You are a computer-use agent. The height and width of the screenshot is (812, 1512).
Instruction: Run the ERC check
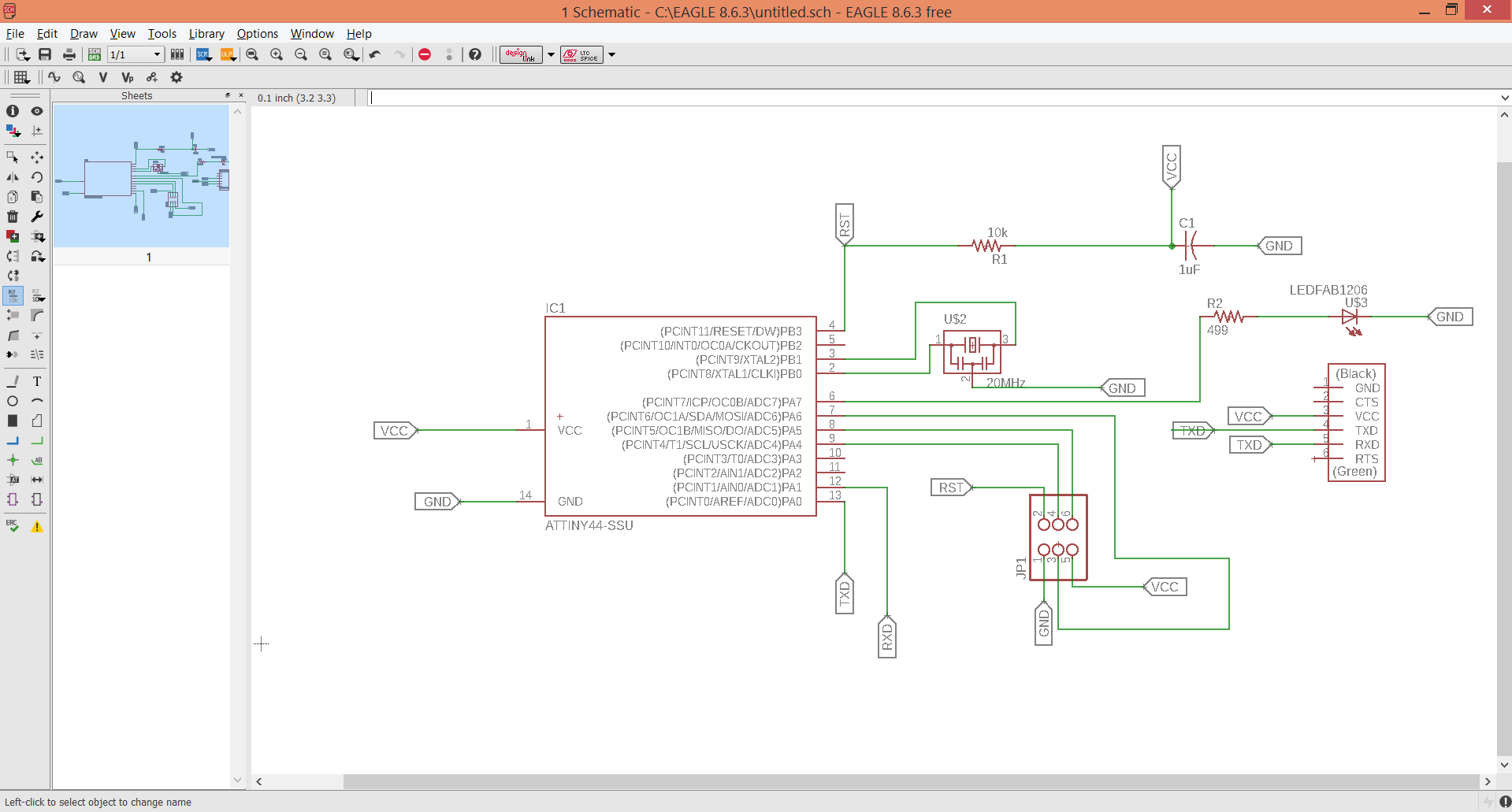point(13,526)
